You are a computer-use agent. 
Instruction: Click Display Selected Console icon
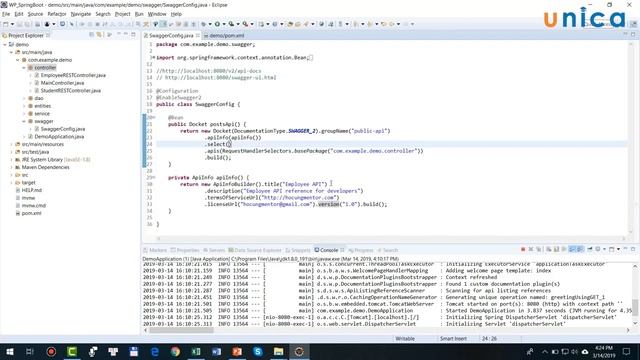pyautogui.click(x=598, y=249)
